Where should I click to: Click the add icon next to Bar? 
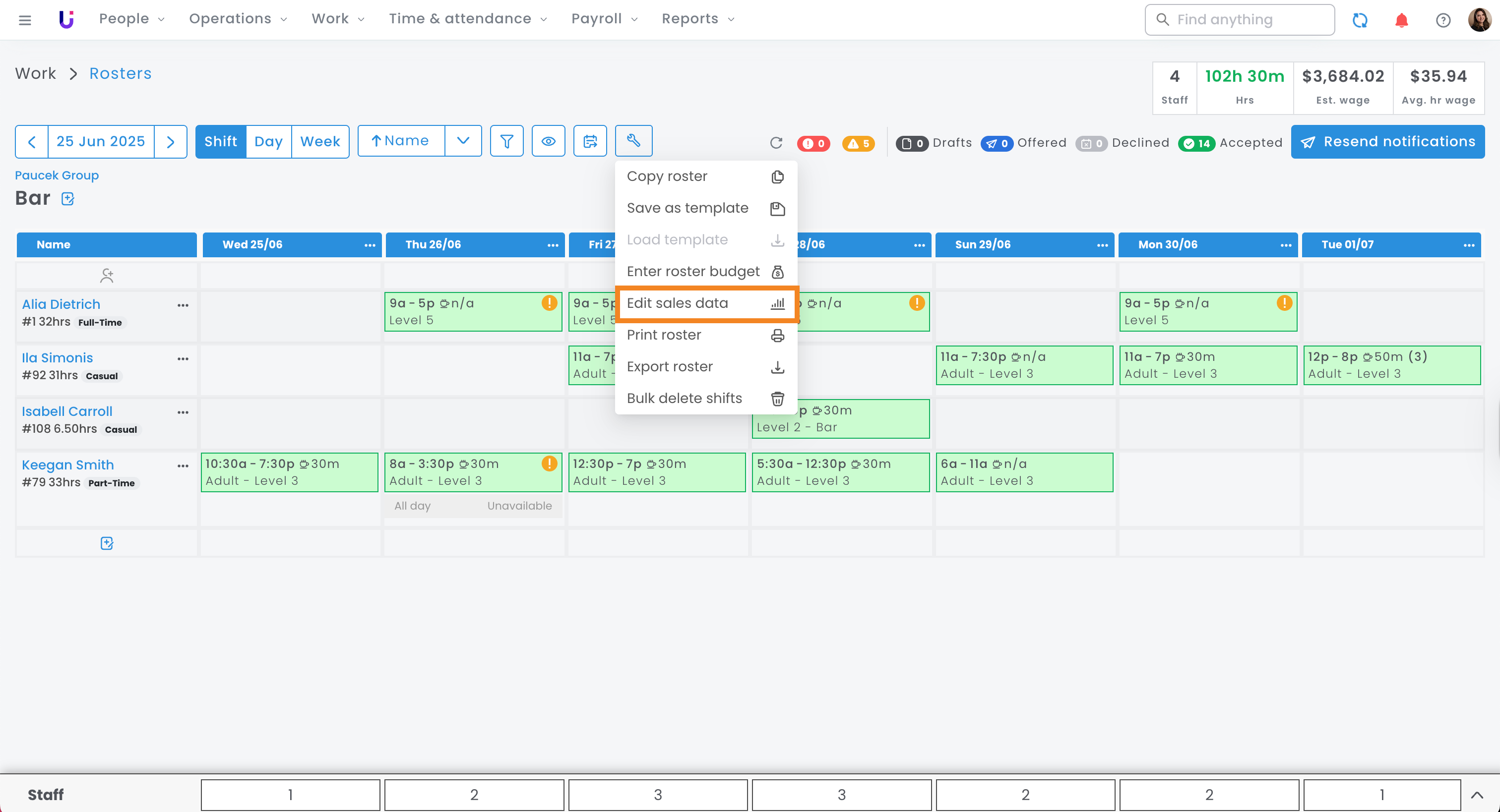click(x=67, y=199)
